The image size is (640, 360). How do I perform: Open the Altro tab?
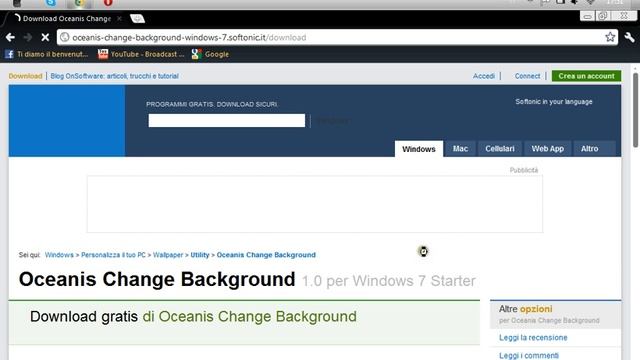(x=589, y=149)
